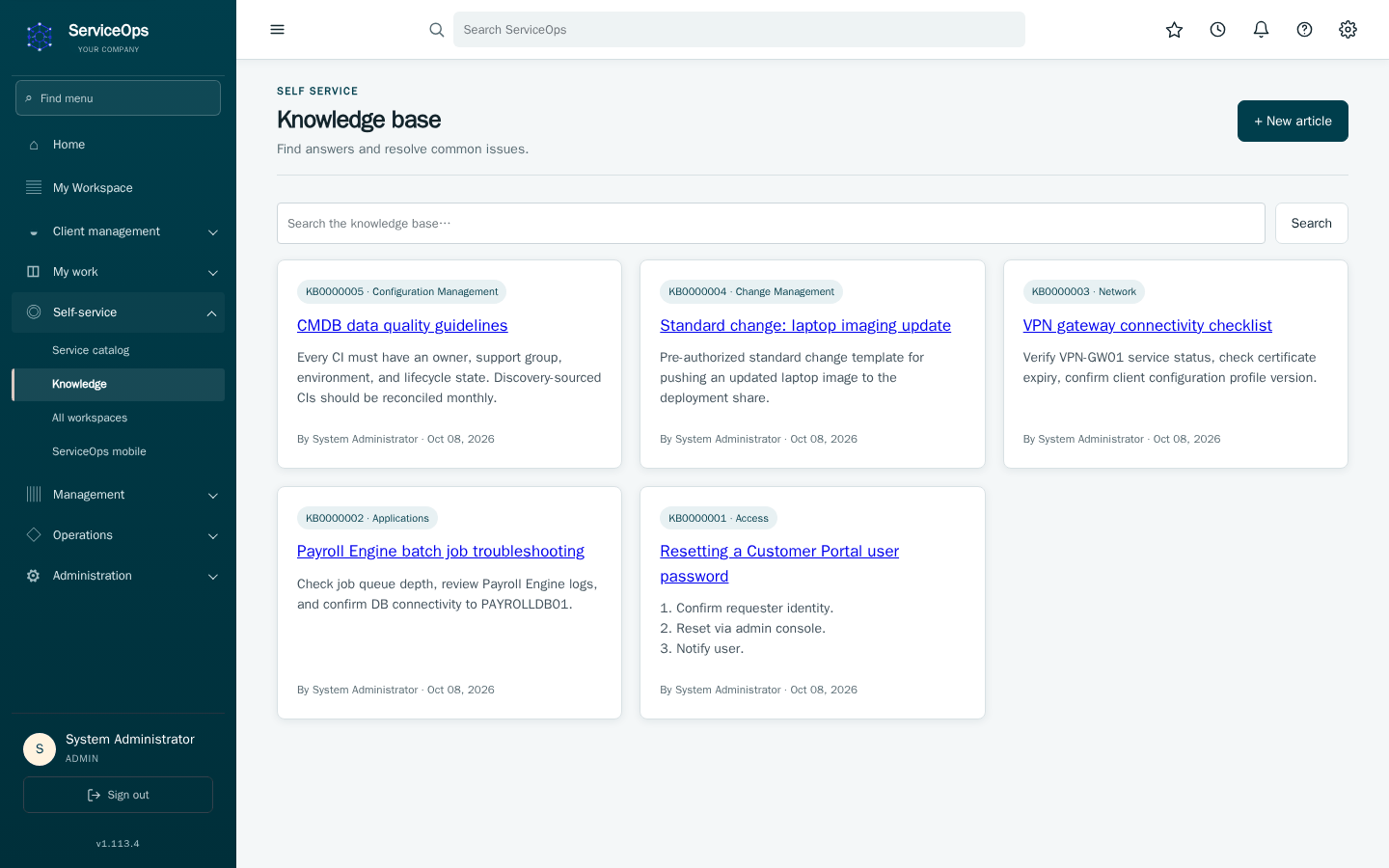Click the KB0000001 · Access tag
The width and height of the screenshot is (1389, 868).
719,518
